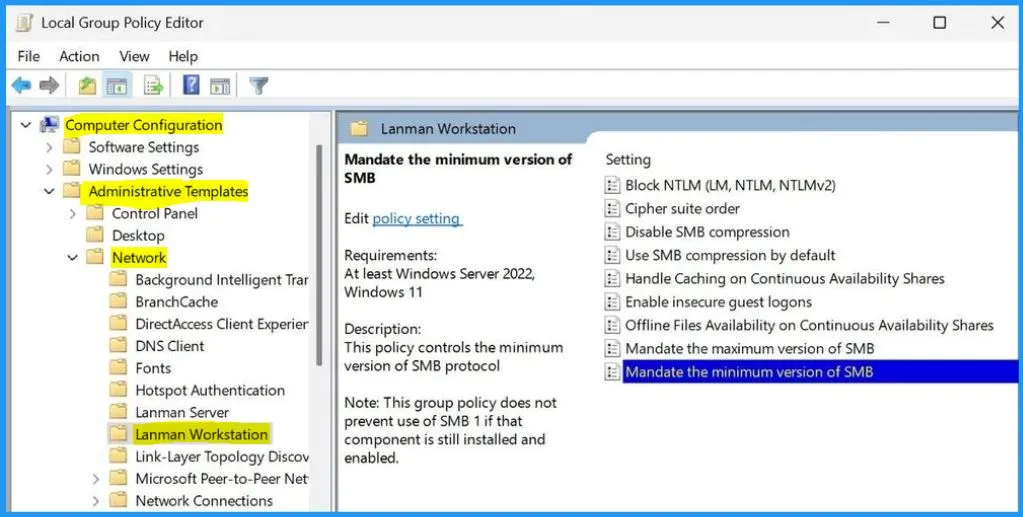The width and height of the screenshot is (1023, 517).
Task: Toggle the Show/Hide Action Pane icon
Action: (x=220, y=86)
